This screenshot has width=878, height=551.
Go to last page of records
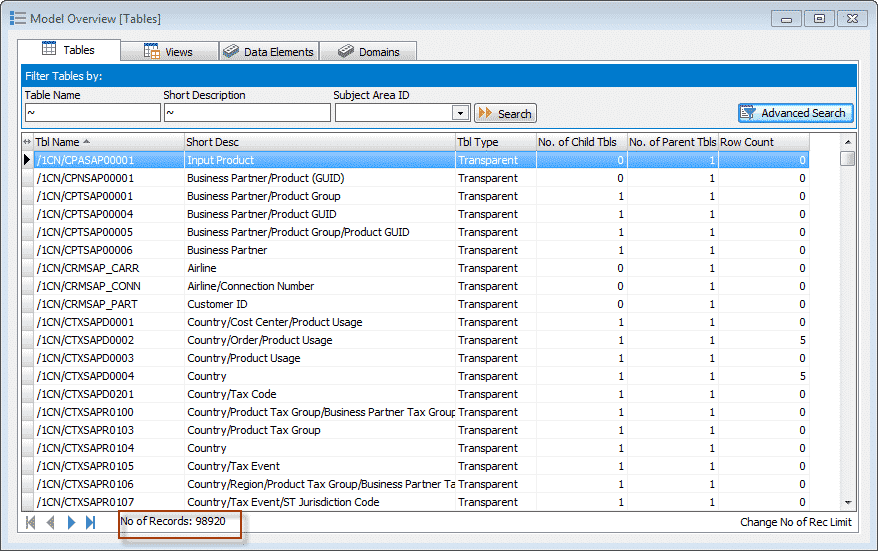point(90,522)
